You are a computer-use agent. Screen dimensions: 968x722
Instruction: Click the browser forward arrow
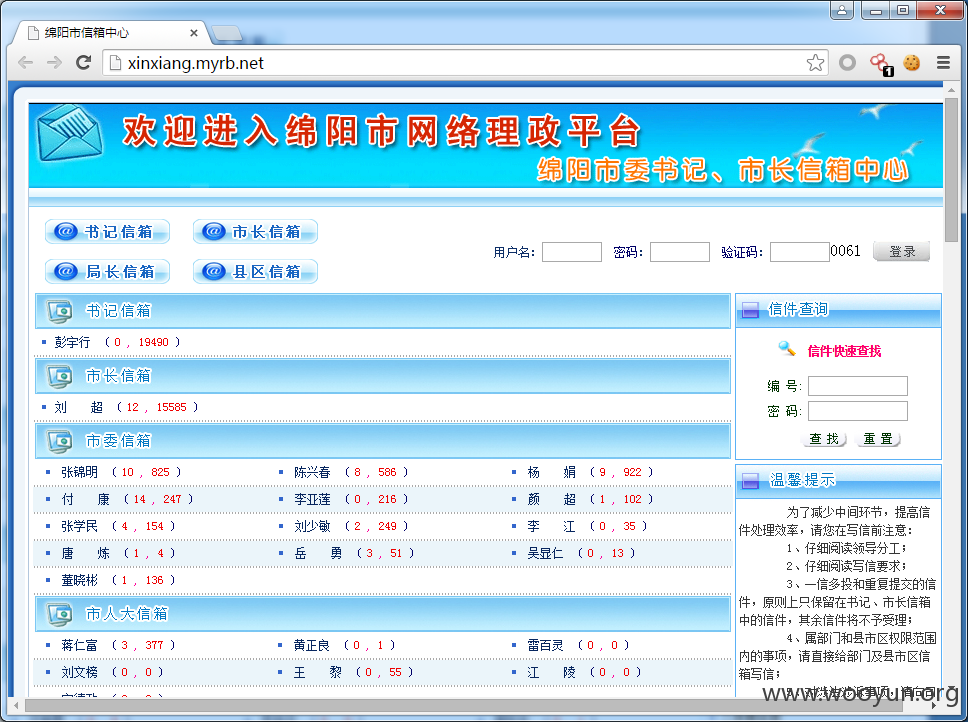(54, 62)
